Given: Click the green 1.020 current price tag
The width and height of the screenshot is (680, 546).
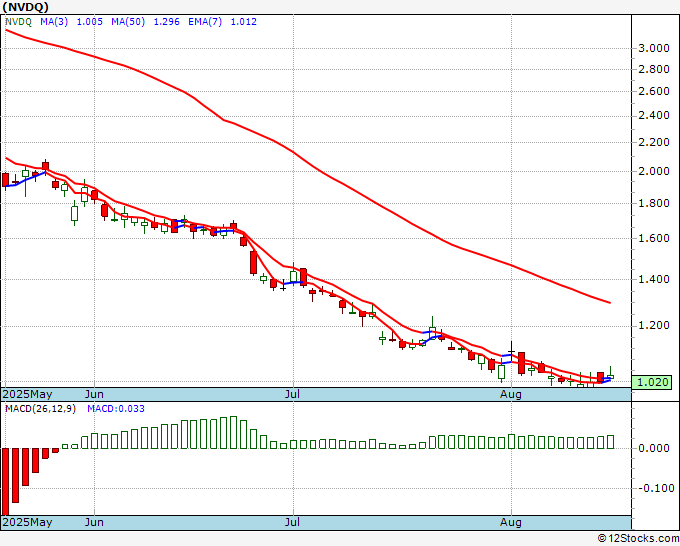Looking at the screenshot, I should point(652,382).
